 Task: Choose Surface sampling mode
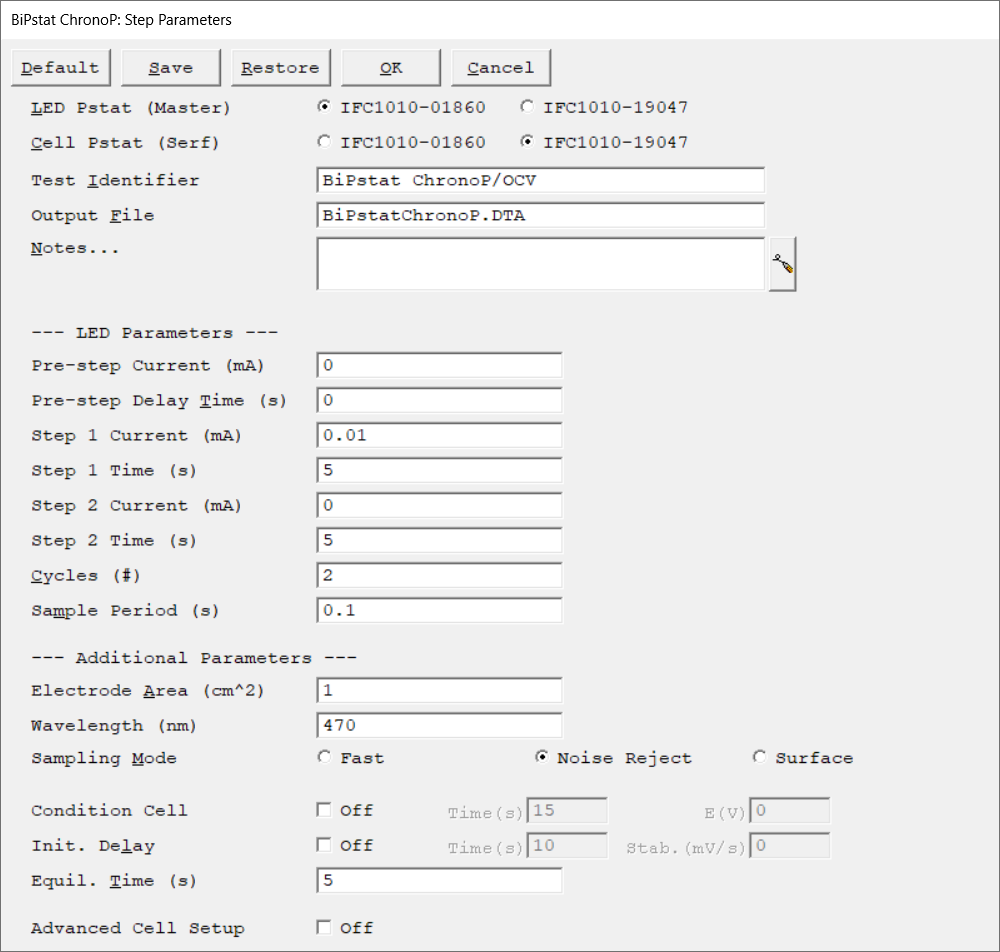pyautogui.click(x=759, y=758)
